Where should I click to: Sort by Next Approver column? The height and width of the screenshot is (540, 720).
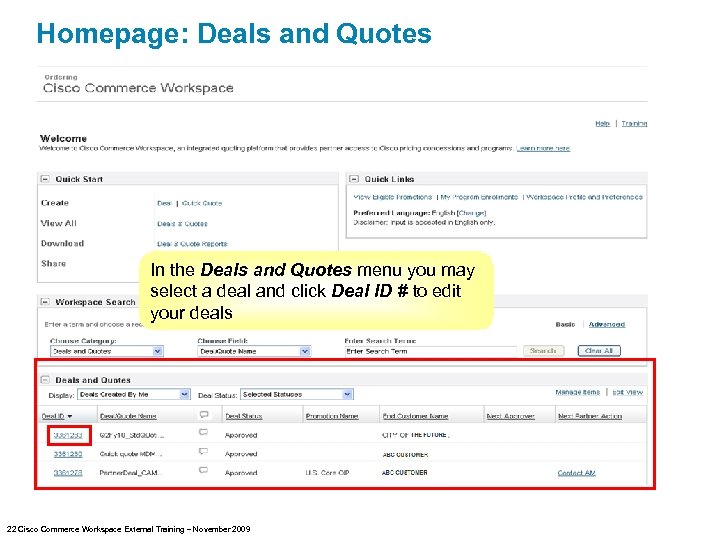point(511,416)
